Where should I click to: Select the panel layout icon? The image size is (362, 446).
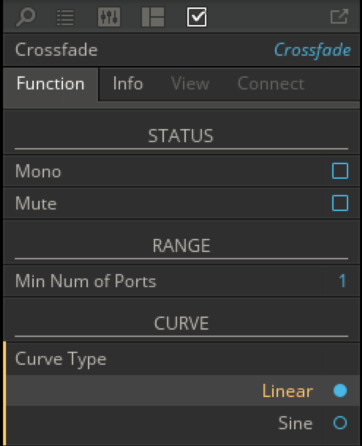tap(153, 17)
